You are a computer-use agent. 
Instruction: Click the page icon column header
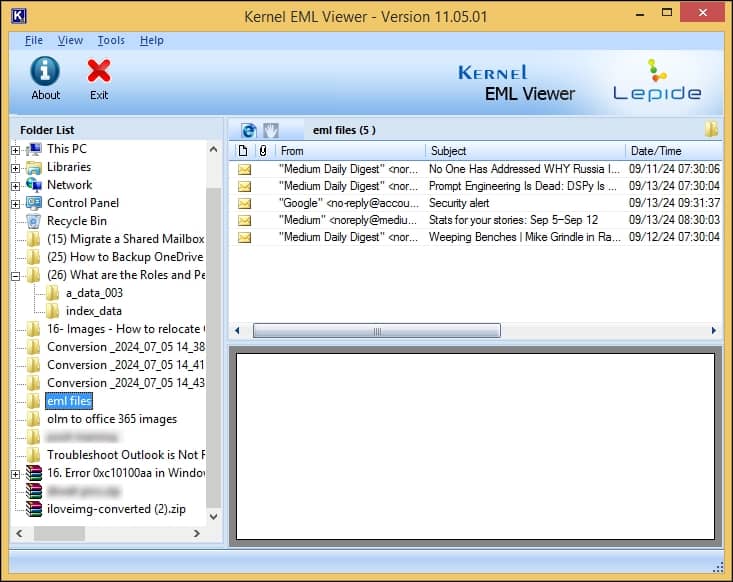pyautogui.click(x=243, y=151)
